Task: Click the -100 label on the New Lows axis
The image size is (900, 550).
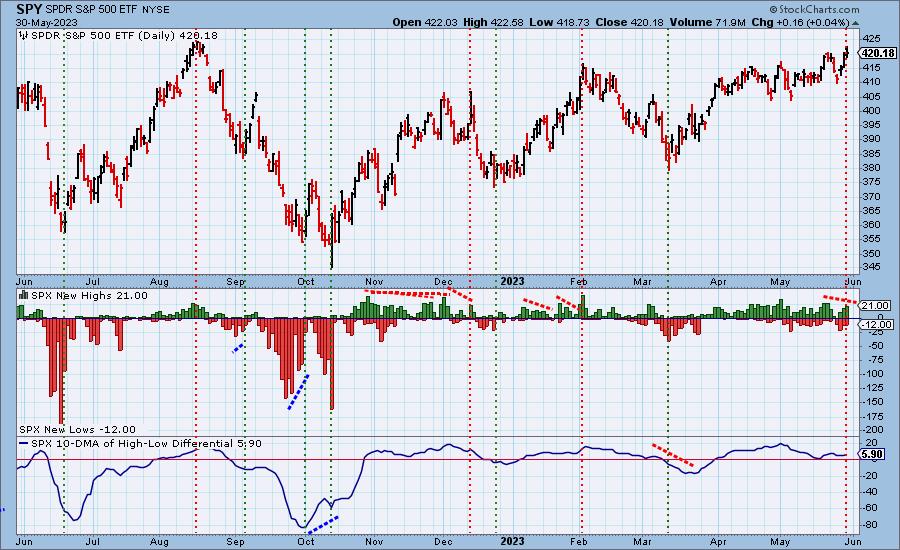Action: click(874, 374)
